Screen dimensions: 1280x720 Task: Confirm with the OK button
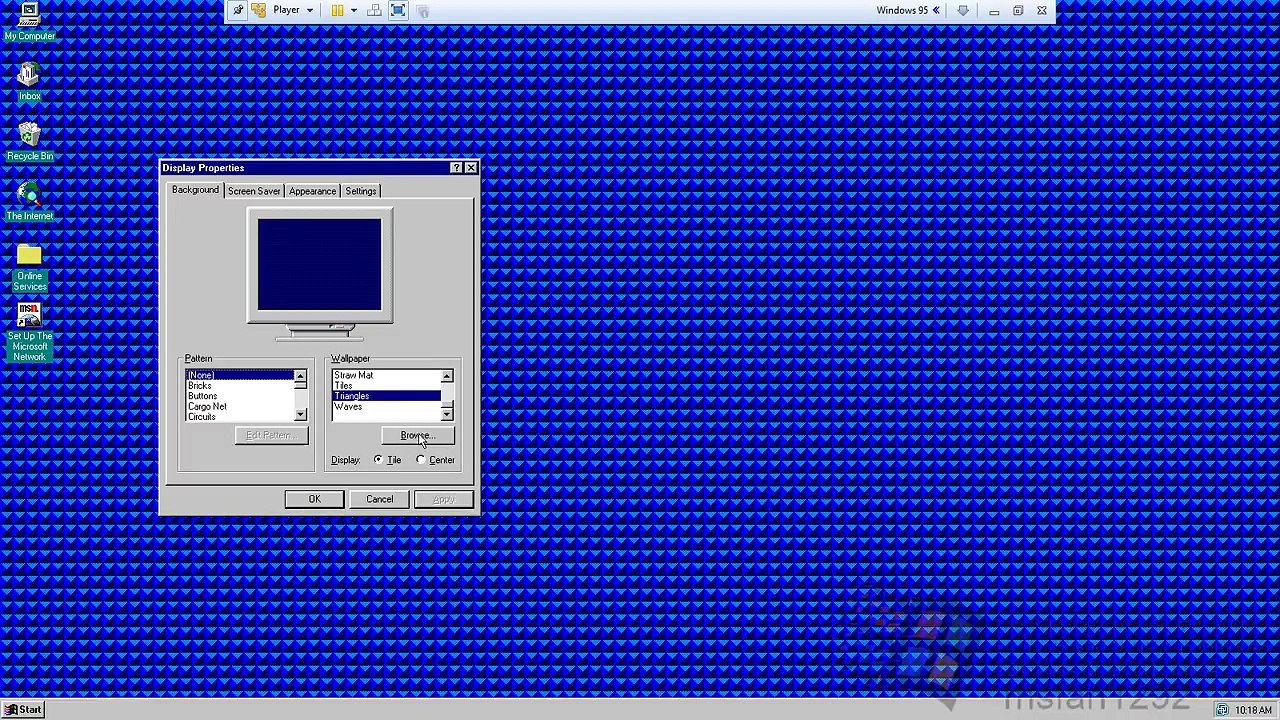315,499
